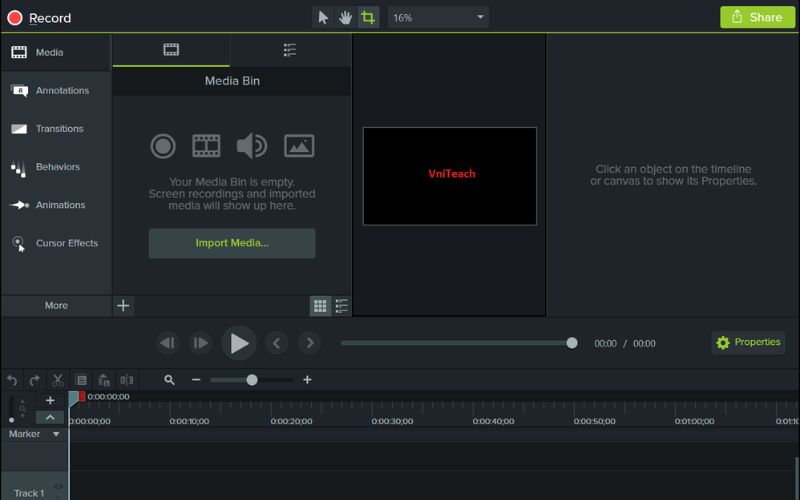
Task: Click the Copy icon in timeline toolbar
Action: (81, 380)
